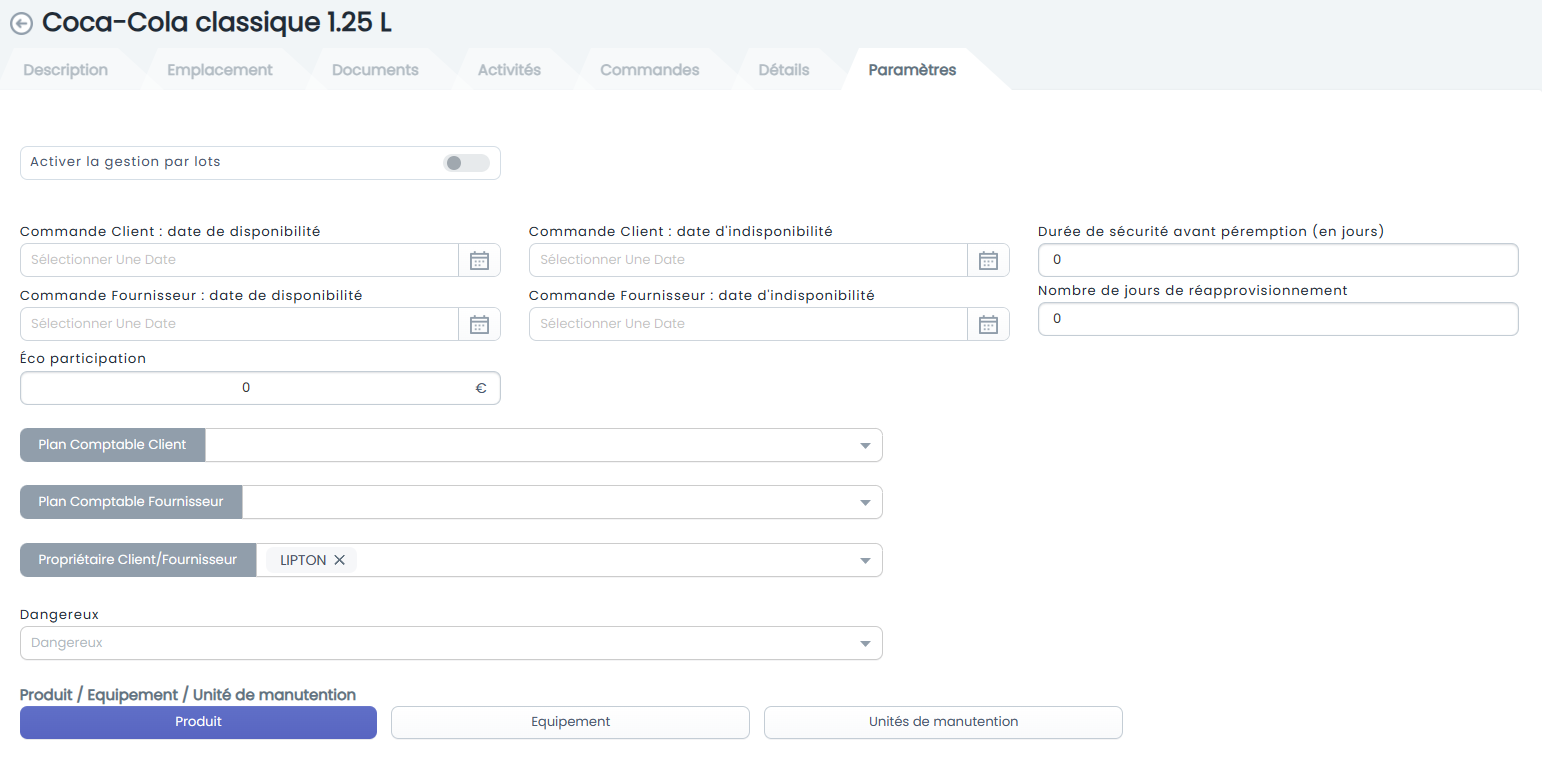Switch to the Détails tab

pos(784,70)
